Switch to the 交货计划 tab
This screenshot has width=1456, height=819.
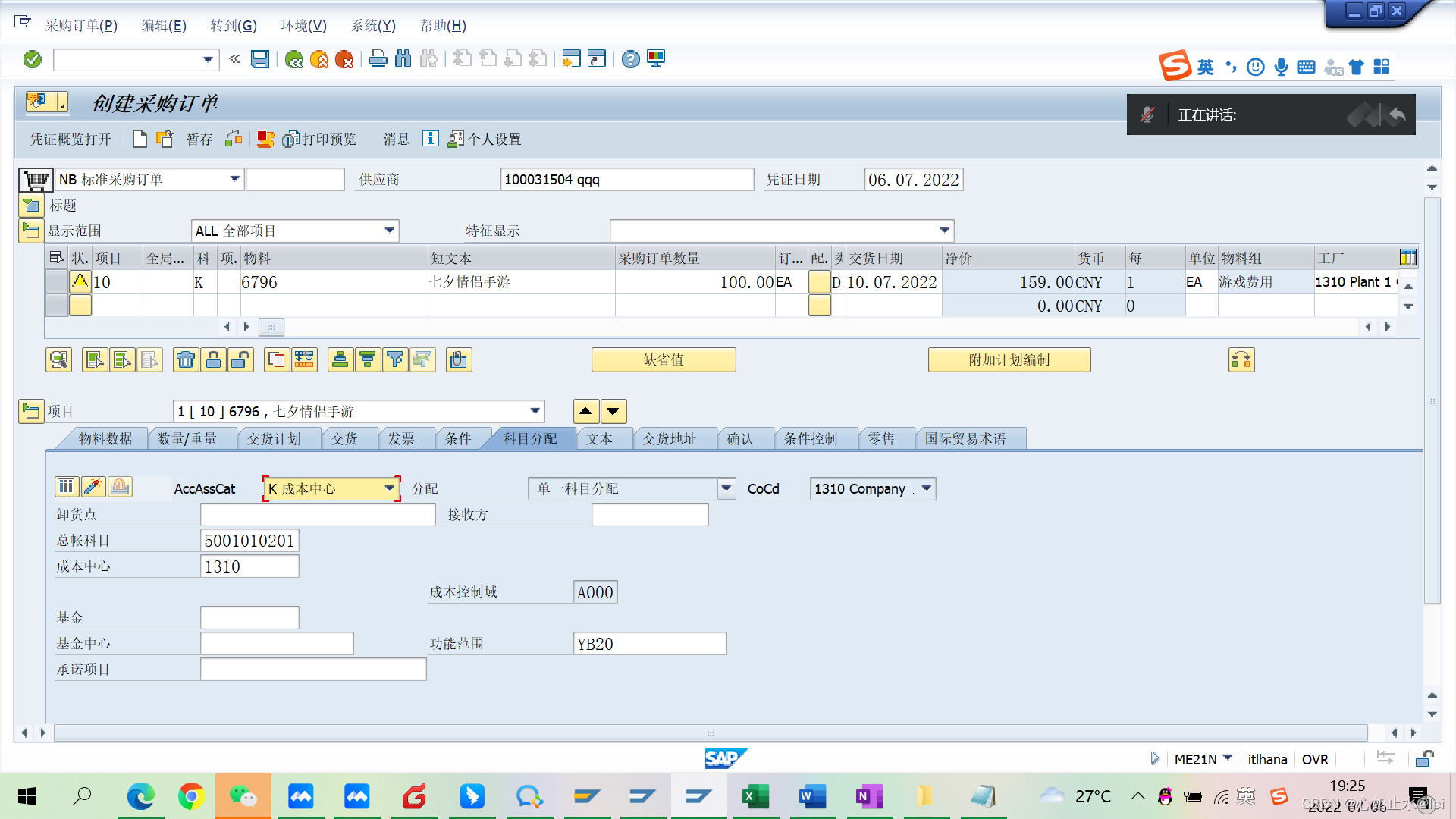pyautogui.click(x=274, y=438)
